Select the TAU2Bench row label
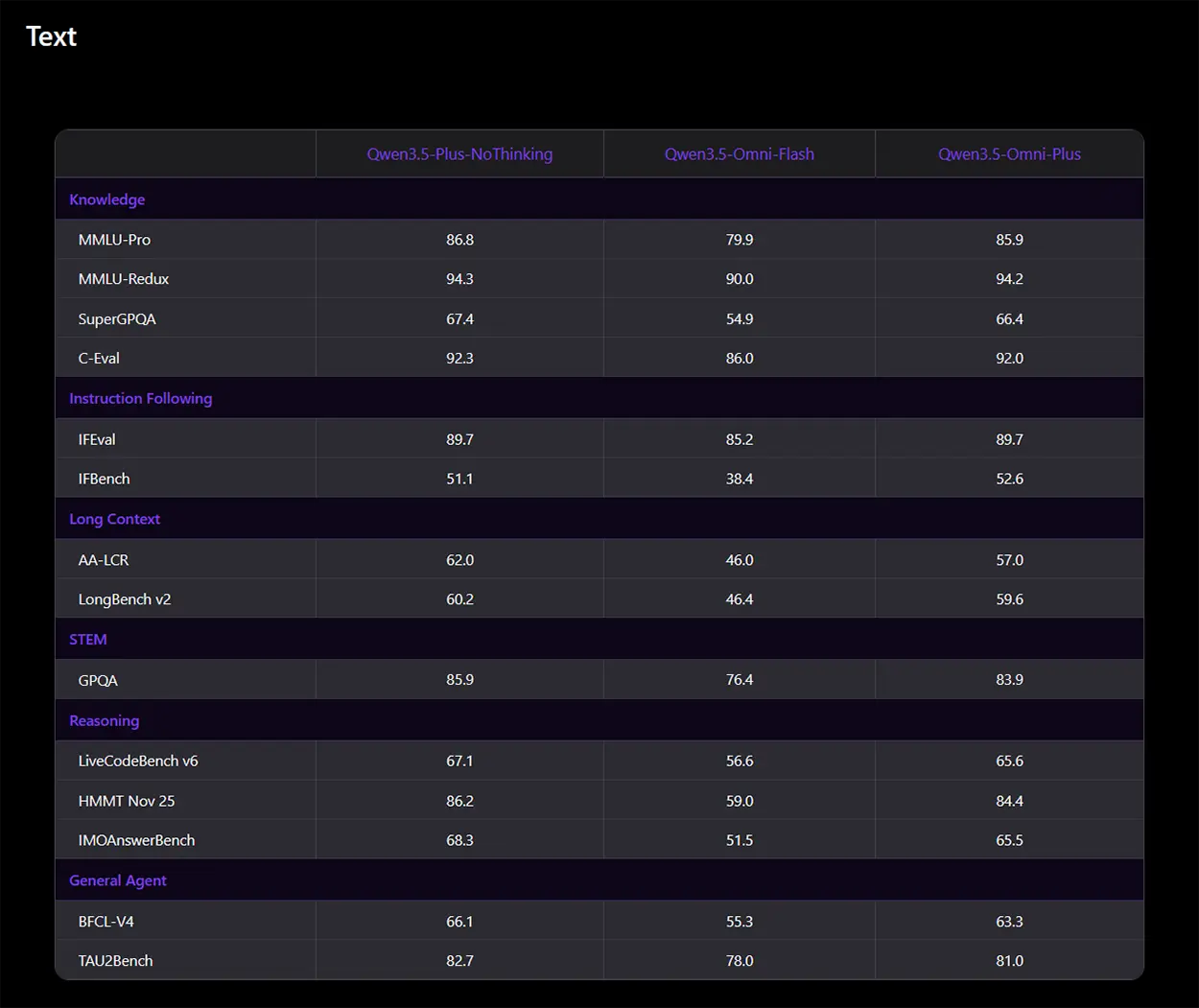This screenshot has width=1199, height=1008. tap(115, 960)
